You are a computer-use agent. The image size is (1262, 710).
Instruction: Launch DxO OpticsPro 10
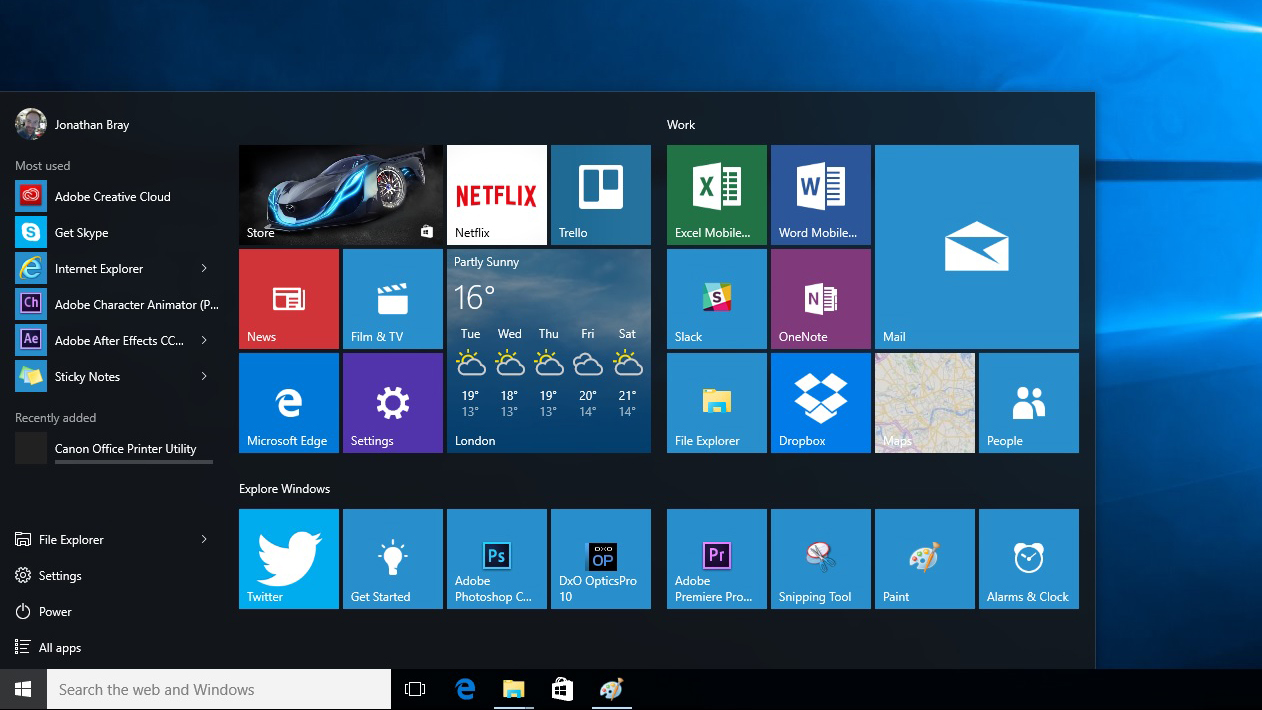click(x=601, y=558)
